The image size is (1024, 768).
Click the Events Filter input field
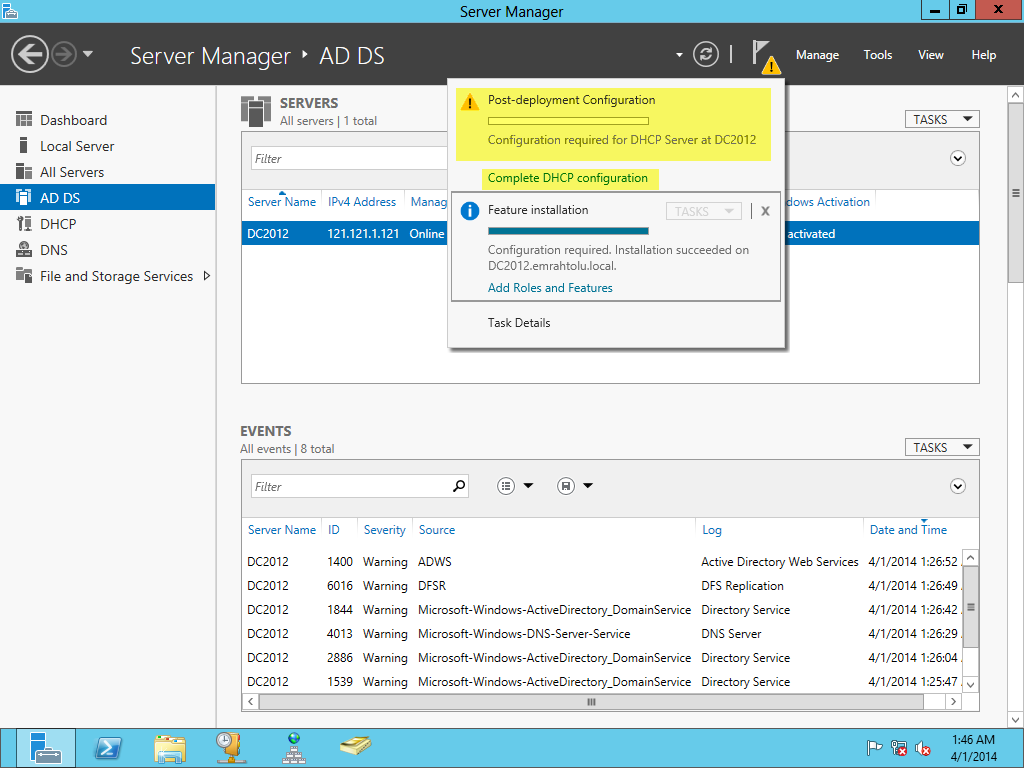[x=351, y=487]
